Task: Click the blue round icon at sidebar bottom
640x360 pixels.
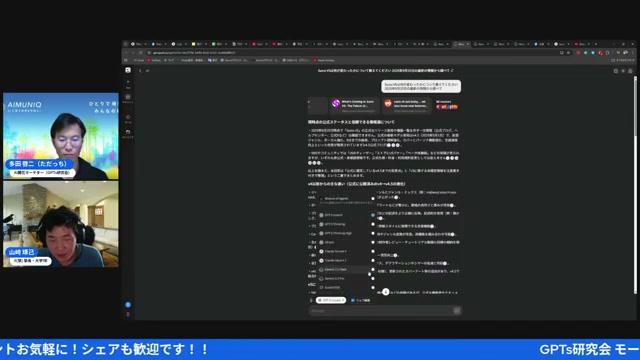Action: pos(128,304)
